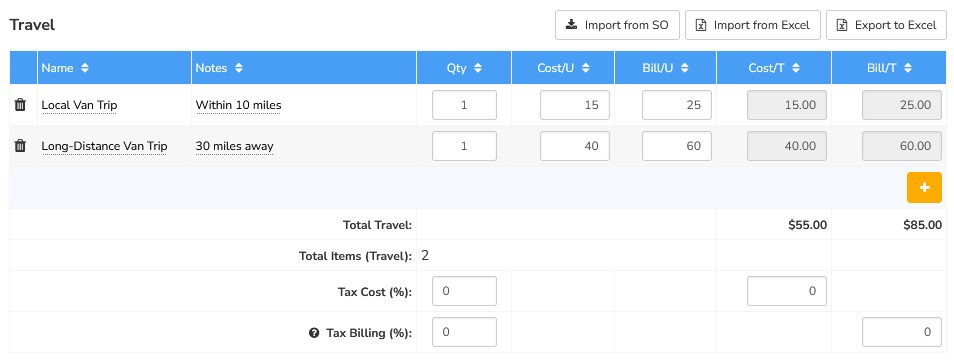Click Import from Excel button
954x361 pixels.
click(753, 25)
